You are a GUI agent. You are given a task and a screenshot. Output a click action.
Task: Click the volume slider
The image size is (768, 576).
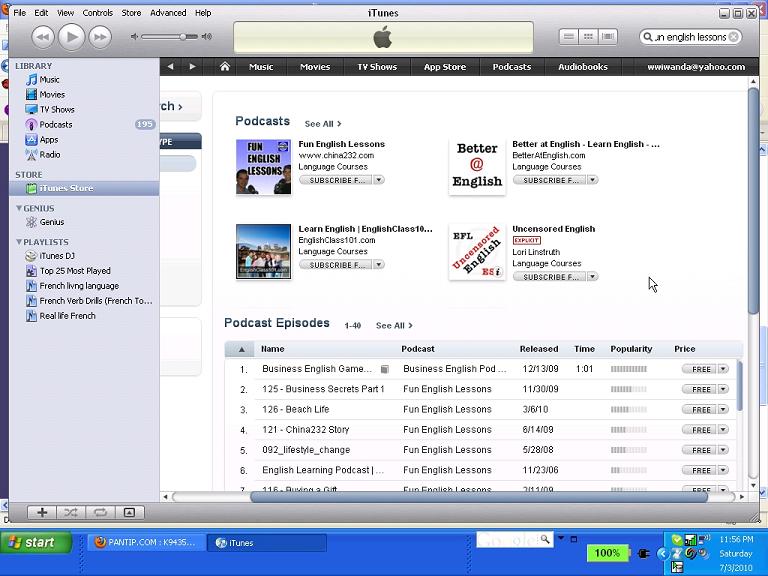[x=169, y=37]
